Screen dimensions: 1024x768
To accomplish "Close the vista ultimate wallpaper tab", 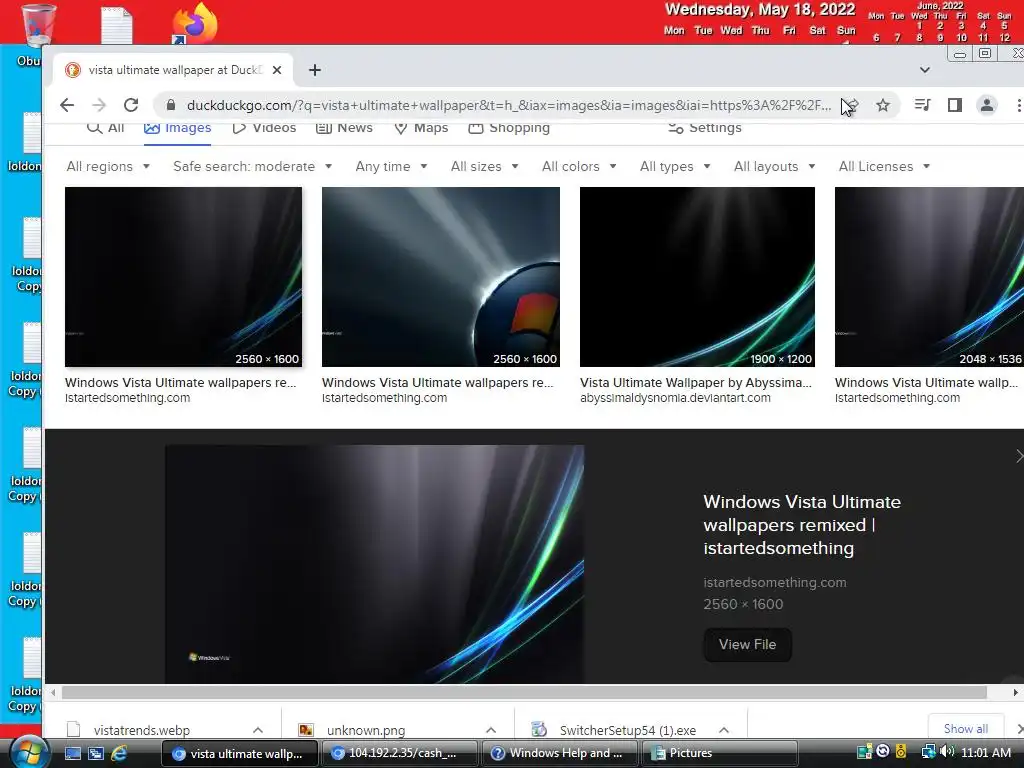I will (277, 70).
